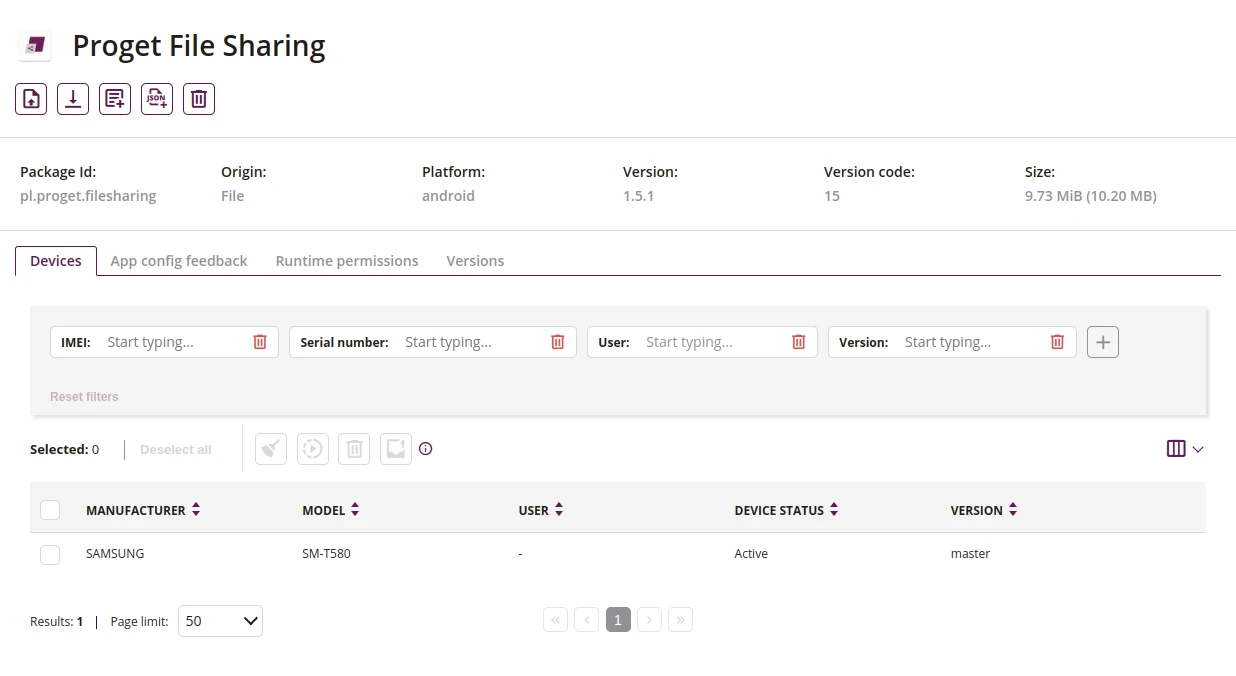Viewport: 1236px width, 676px height.
Task: Focus the User filter input field
Action: click(712, 342)
